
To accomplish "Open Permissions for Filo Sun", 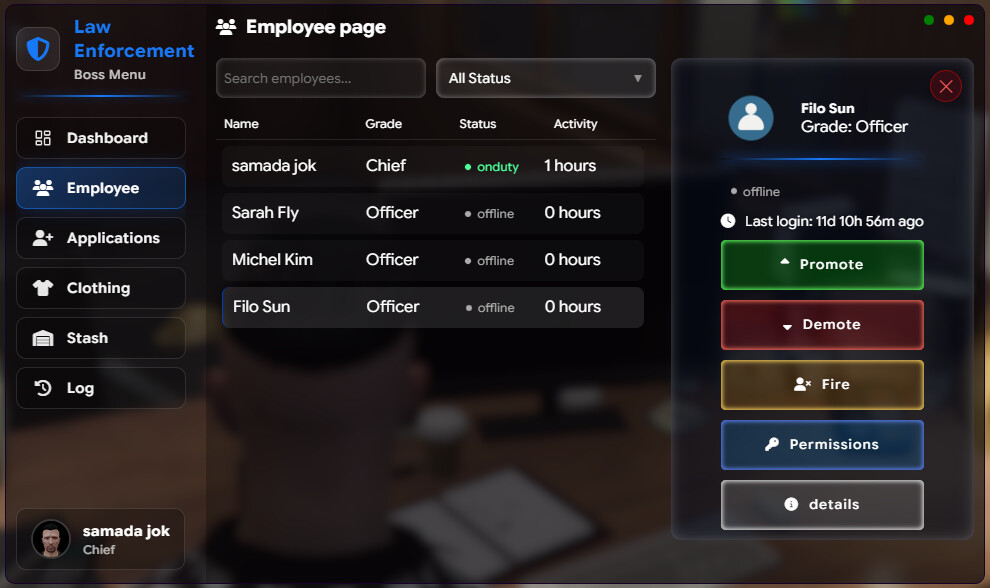I will click(822, 445).
